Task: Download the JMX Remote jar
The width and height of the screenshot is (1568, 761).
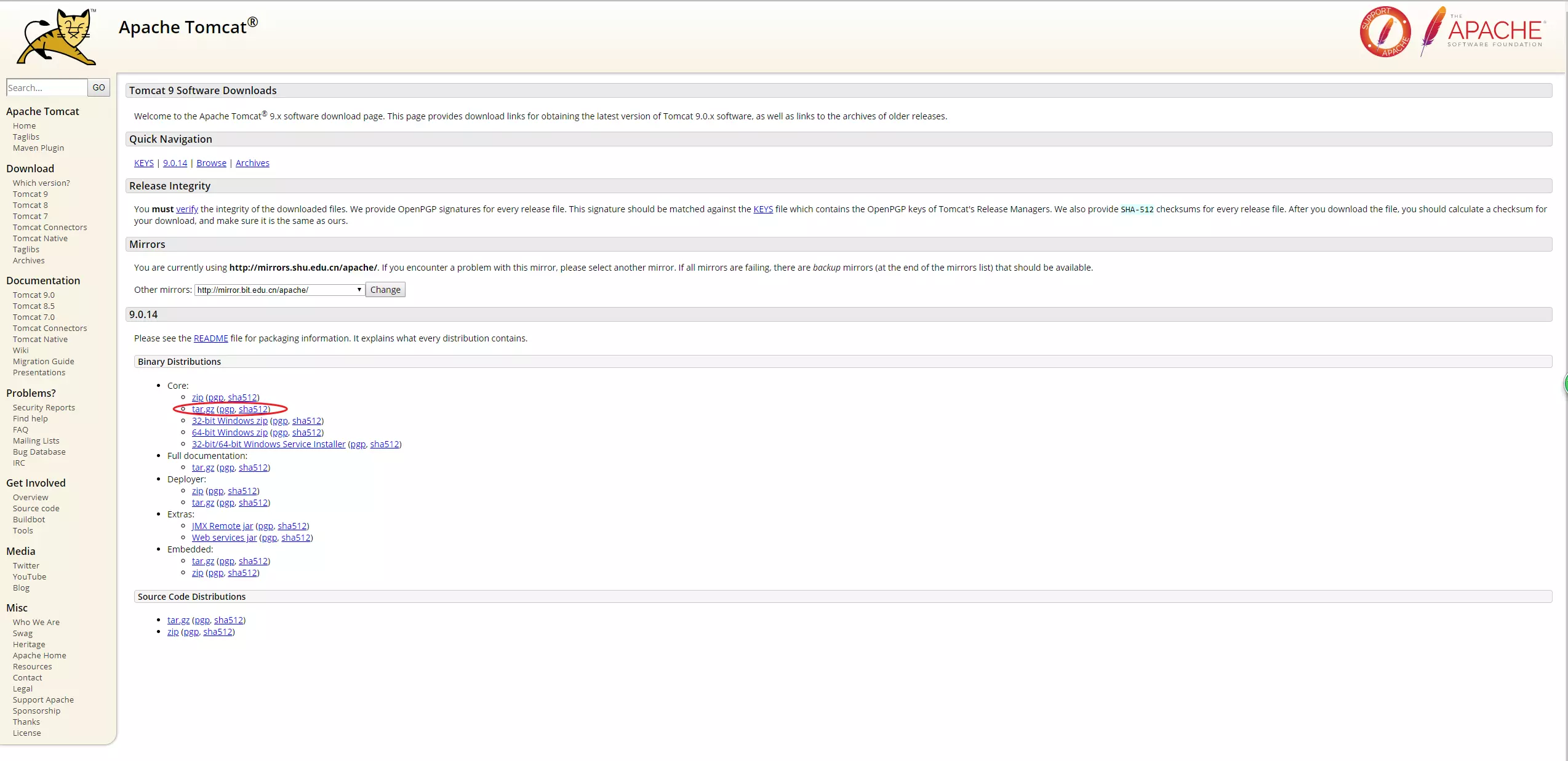Action: pos(222,526)
